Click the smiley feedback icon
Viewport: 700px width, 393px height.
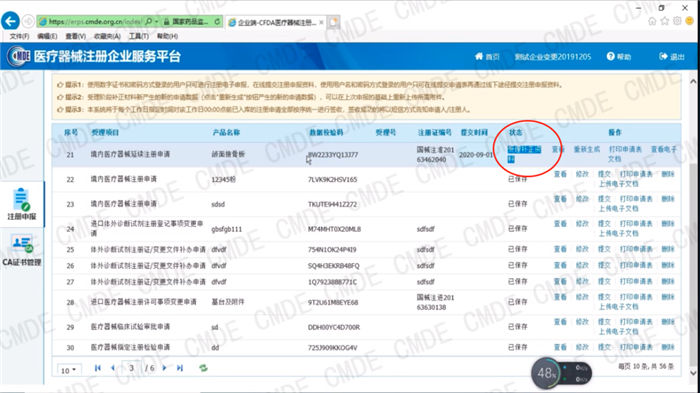click(690, 21)
